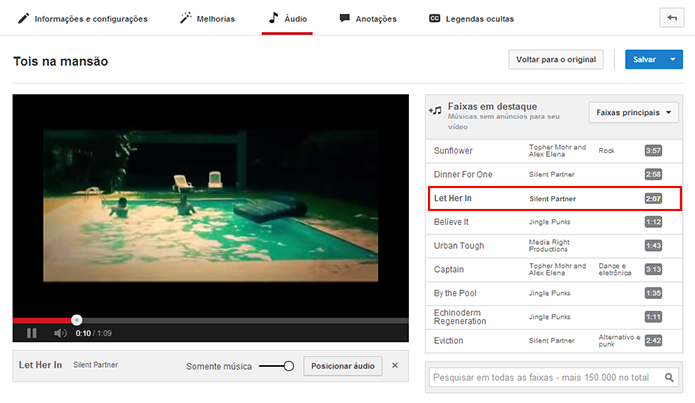
Task: Click the magnifier search icon
Action: pos(669,377)
